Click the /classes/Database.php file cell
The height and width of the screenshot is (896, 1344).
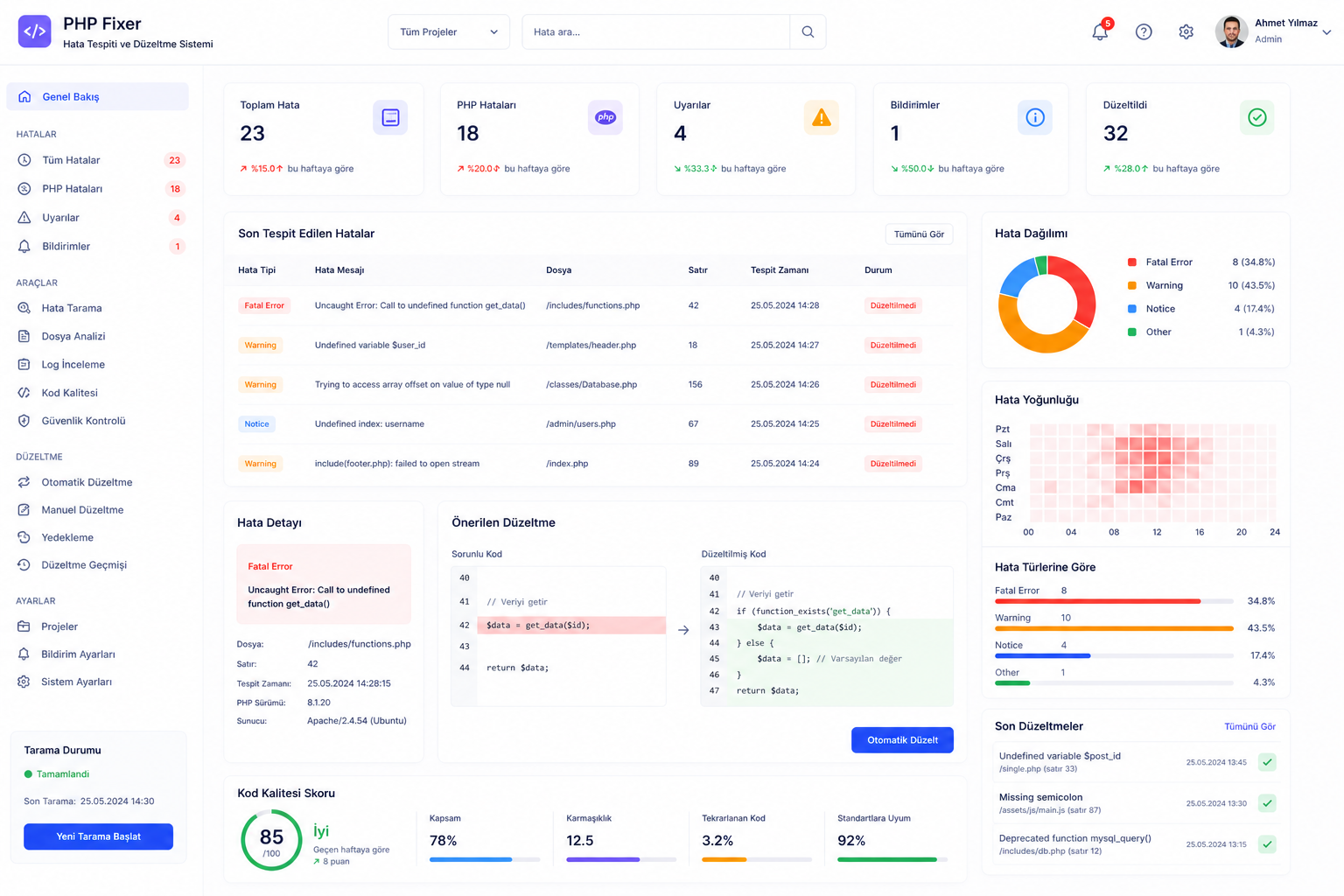(591, 385)
